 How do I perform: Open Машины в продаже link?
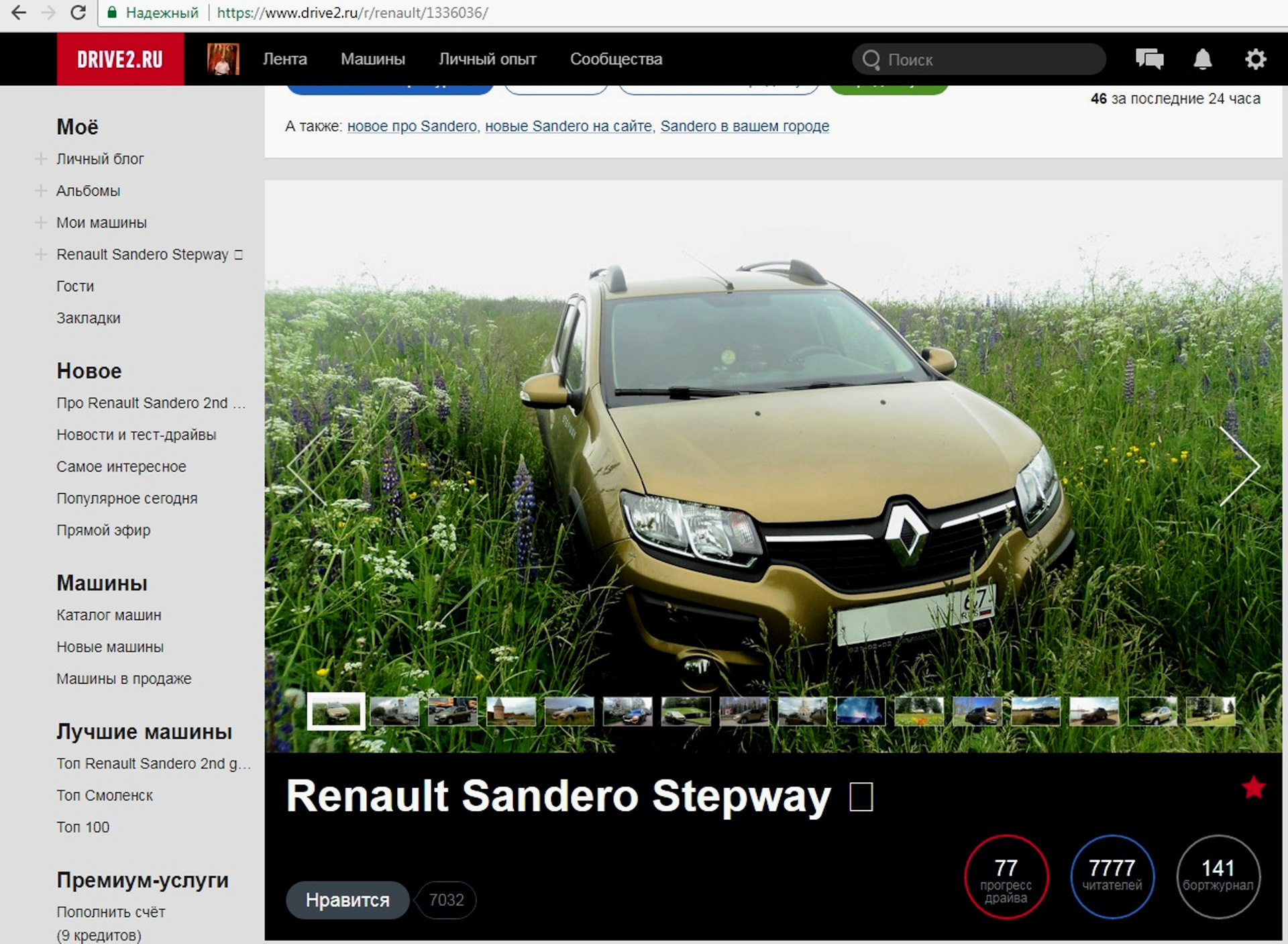[x=124, y=678]
